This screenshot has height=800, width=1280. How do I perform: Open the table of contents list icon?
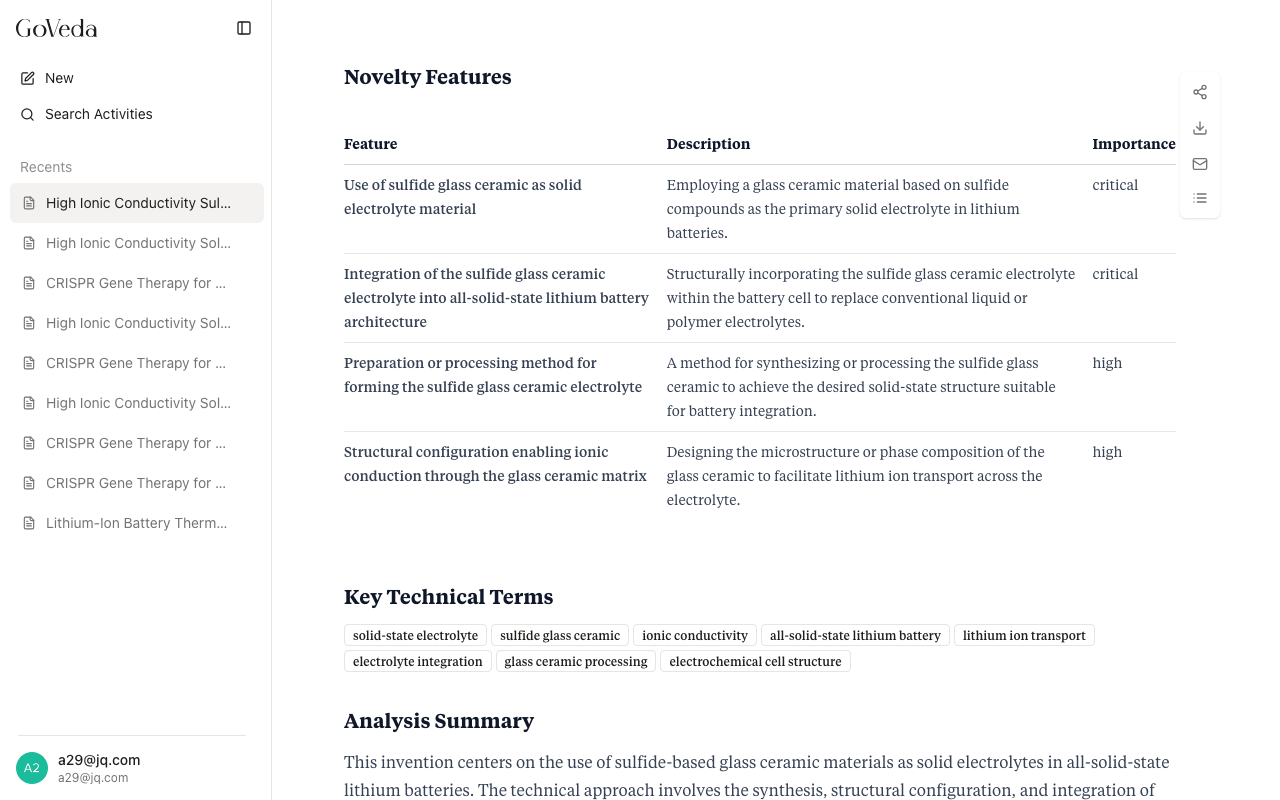1200,198
